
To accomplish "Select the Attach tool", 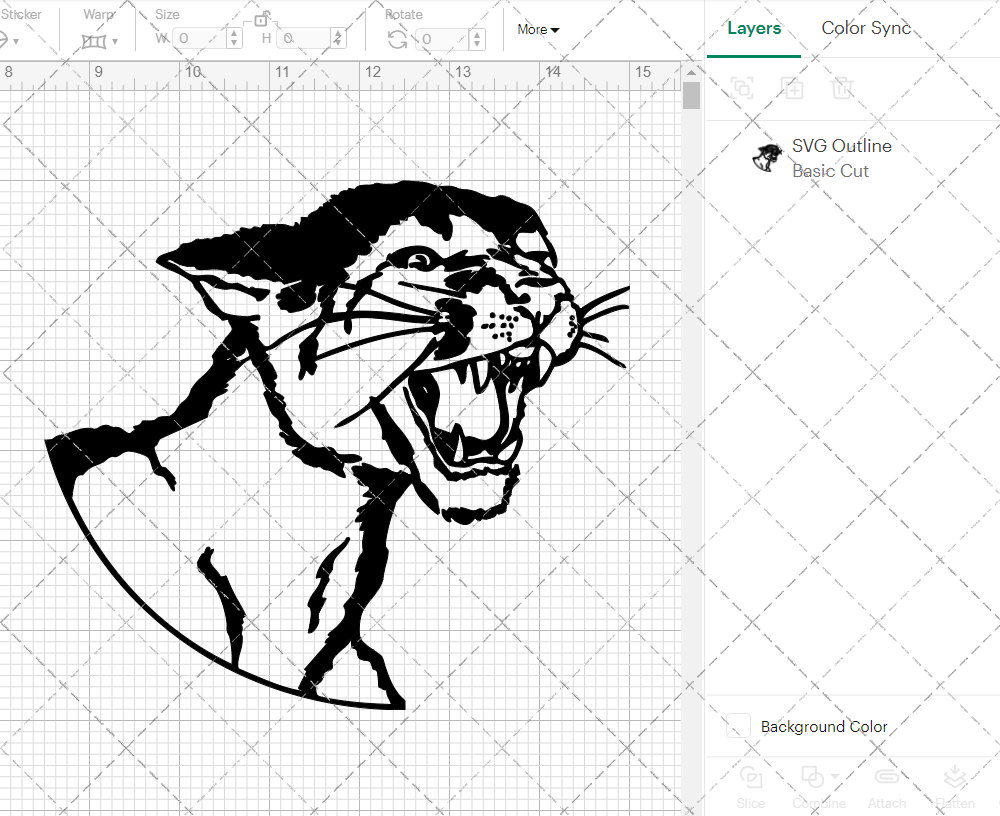I will point(887,785).
